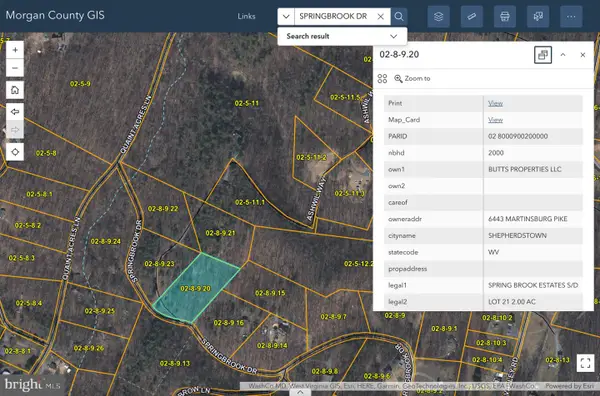Screen dimensions: 600x396
Task: Toggle fullscreen map view
Action: (585, 363)
